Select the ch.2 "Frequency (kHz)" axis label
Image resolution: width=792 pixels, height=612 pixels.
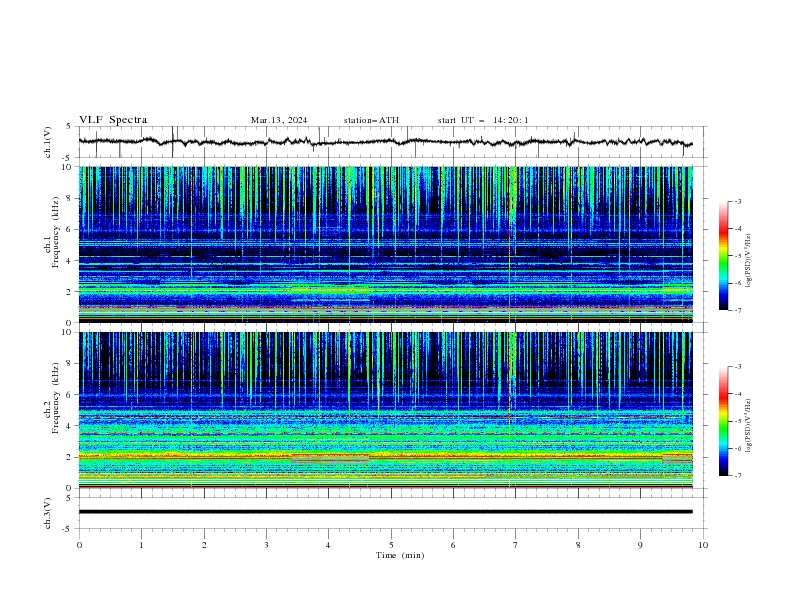[x=56, y=397]
